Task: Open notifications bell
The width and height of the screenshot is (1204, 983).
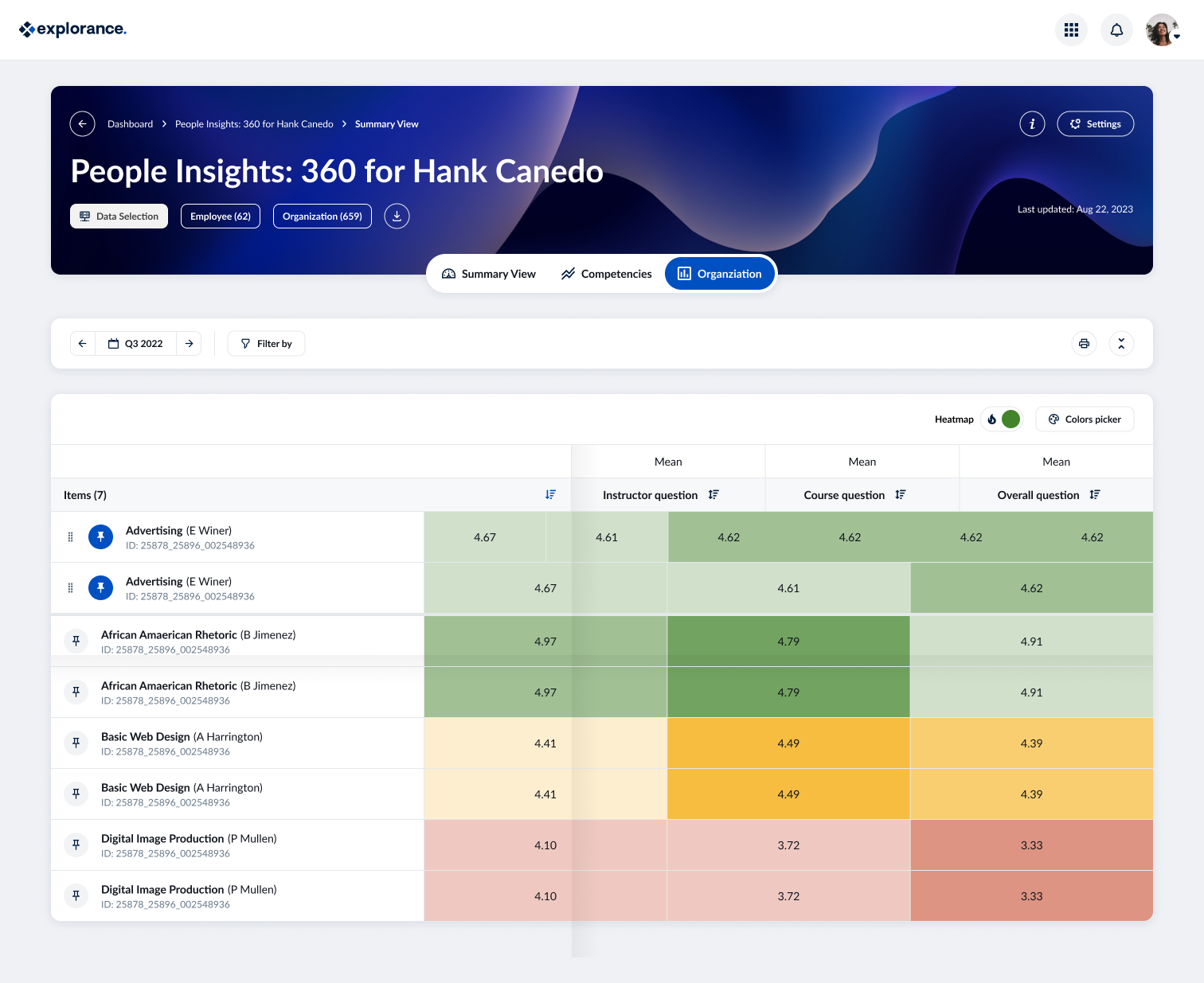Action: point(1116,30)
